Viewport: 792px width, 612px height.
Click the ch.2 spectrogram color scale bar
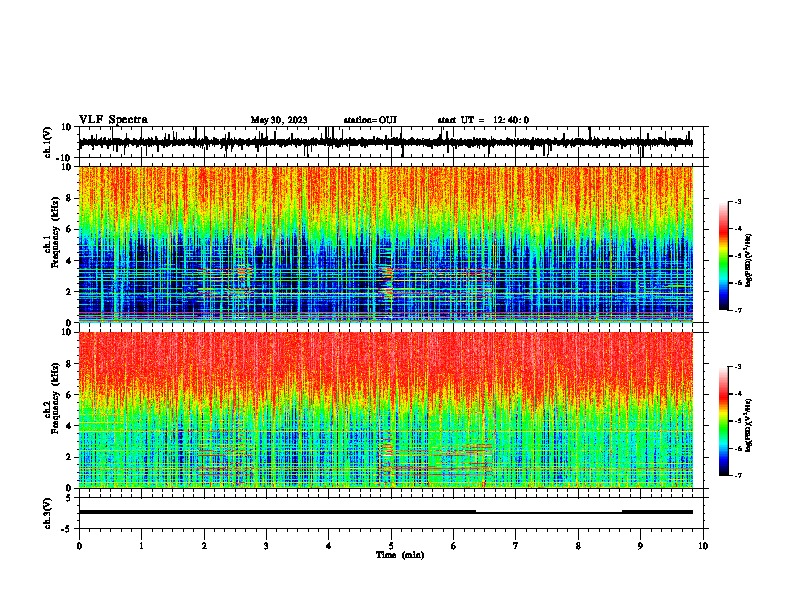coord(724,421)
